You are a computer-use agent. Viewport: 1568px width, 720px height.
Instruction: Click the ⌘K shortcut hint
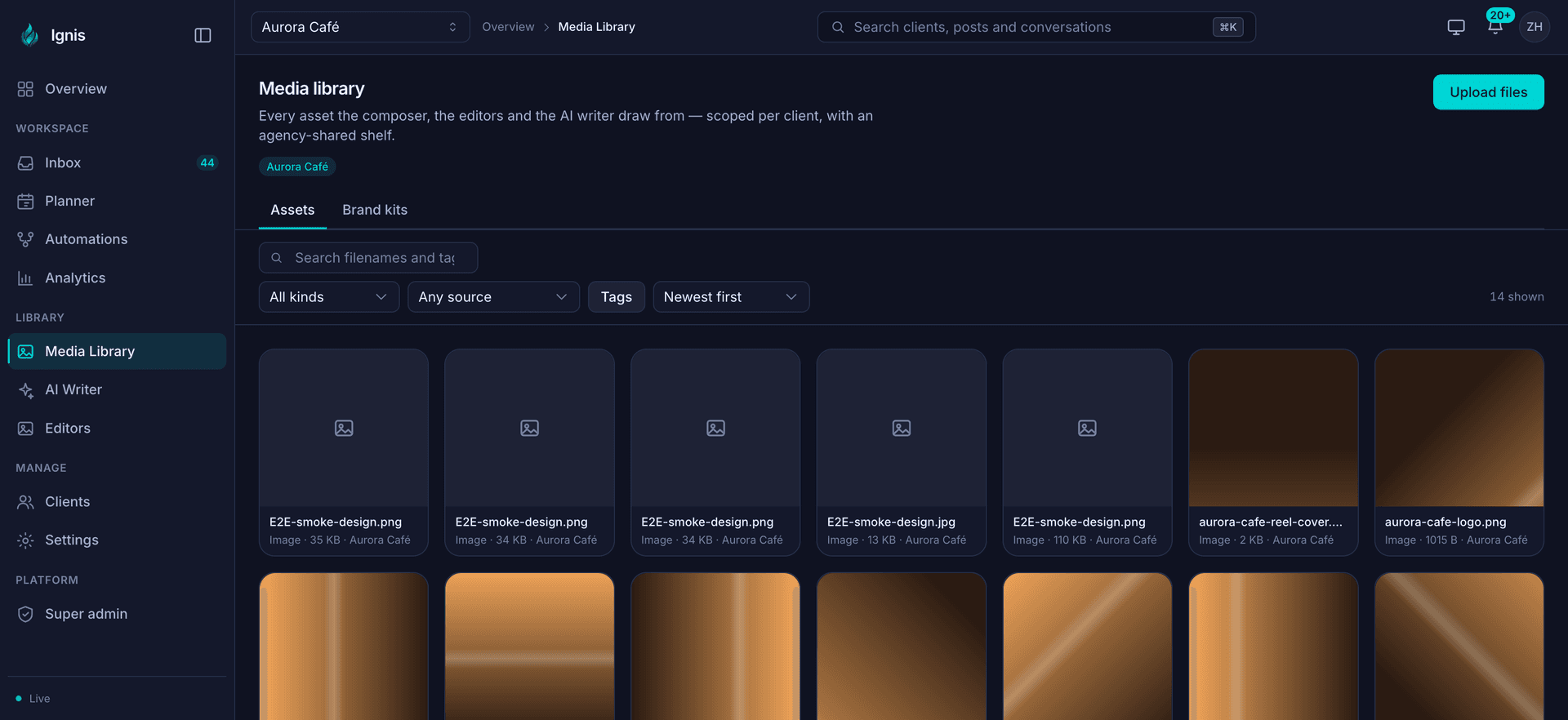[x=1227, y=27]
